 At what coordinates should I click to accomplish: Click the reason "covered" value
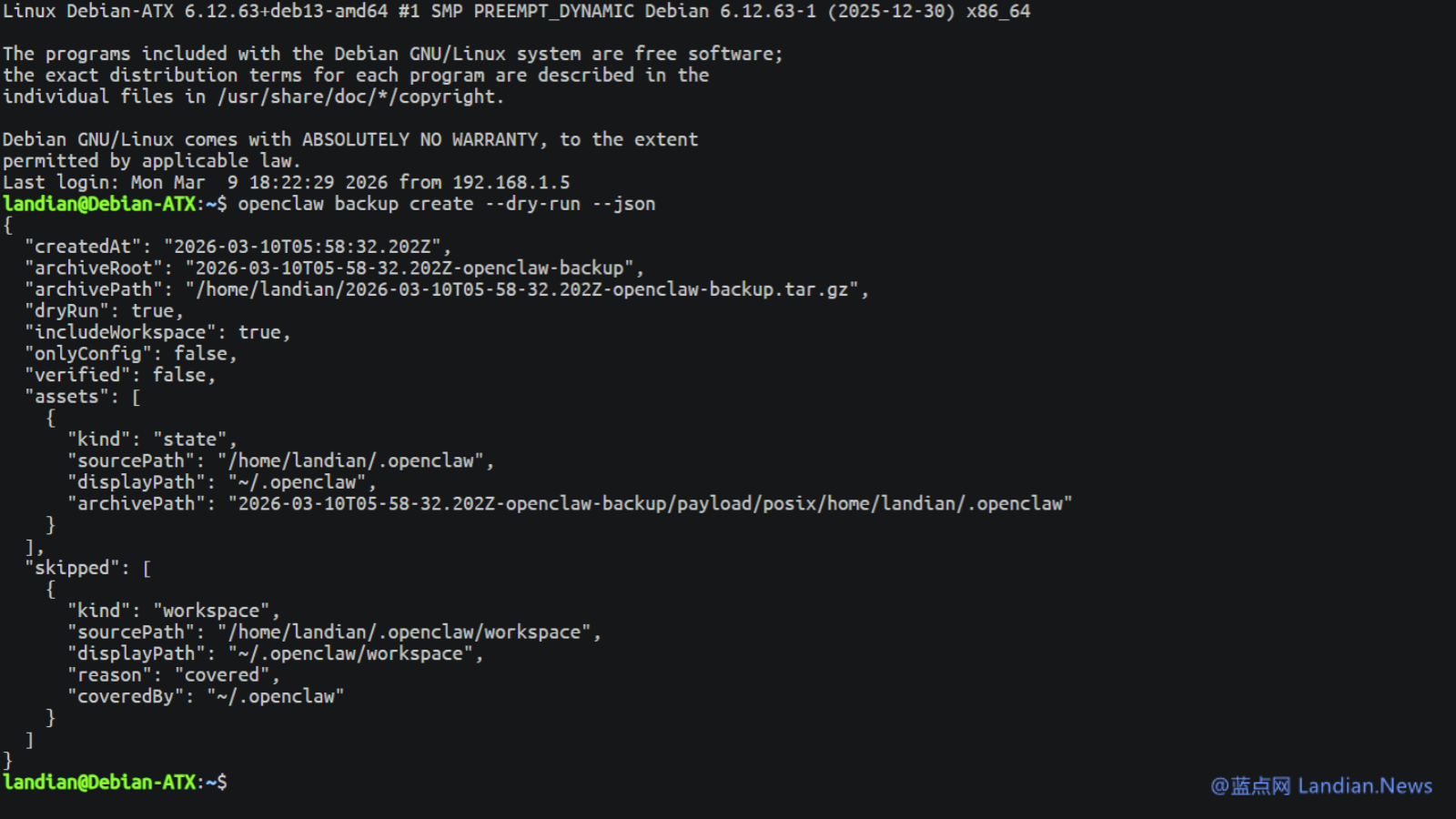click(222, 675)
